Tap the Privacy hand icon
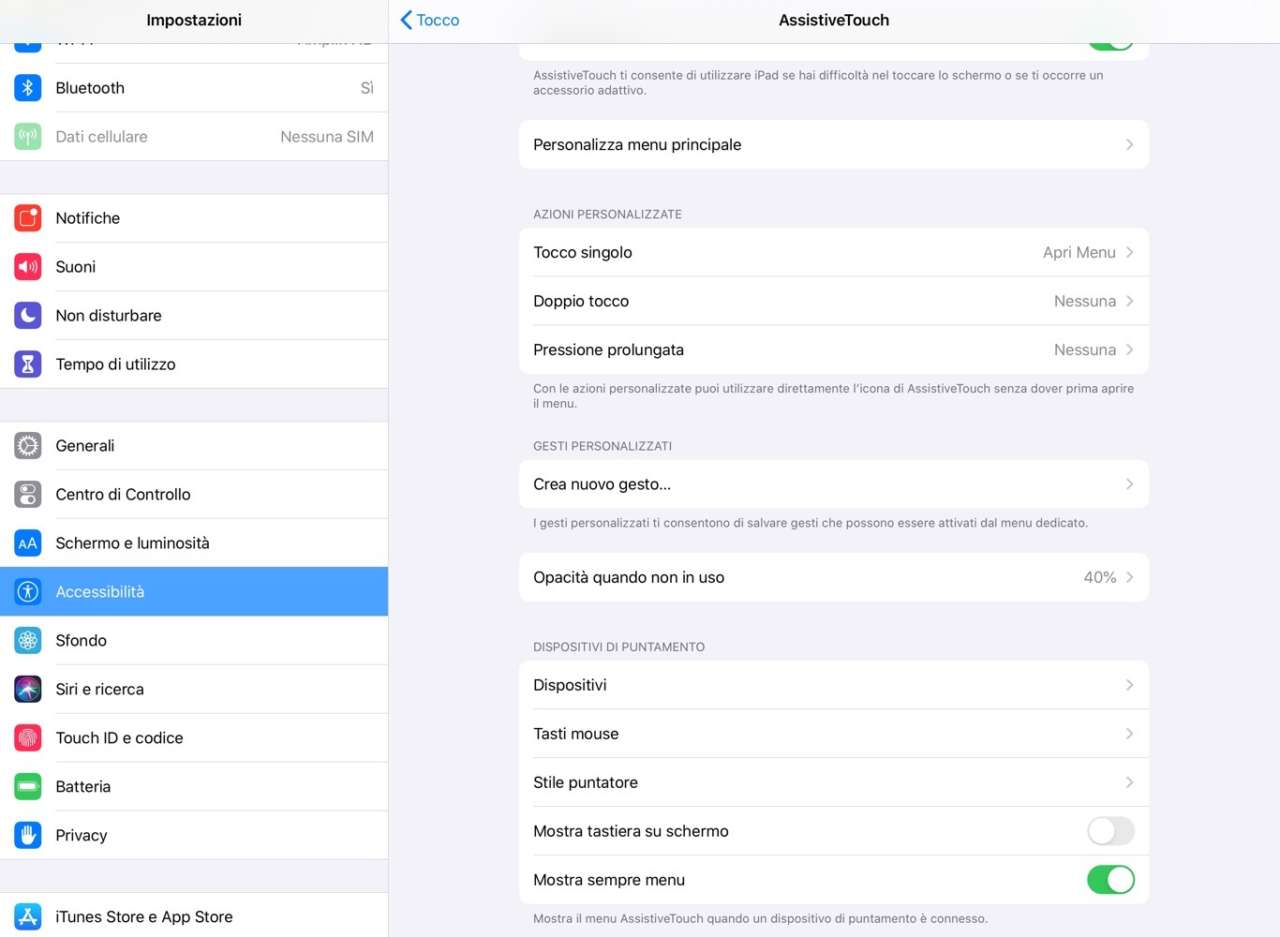The image size is (1280, 937). pos(28,835)
